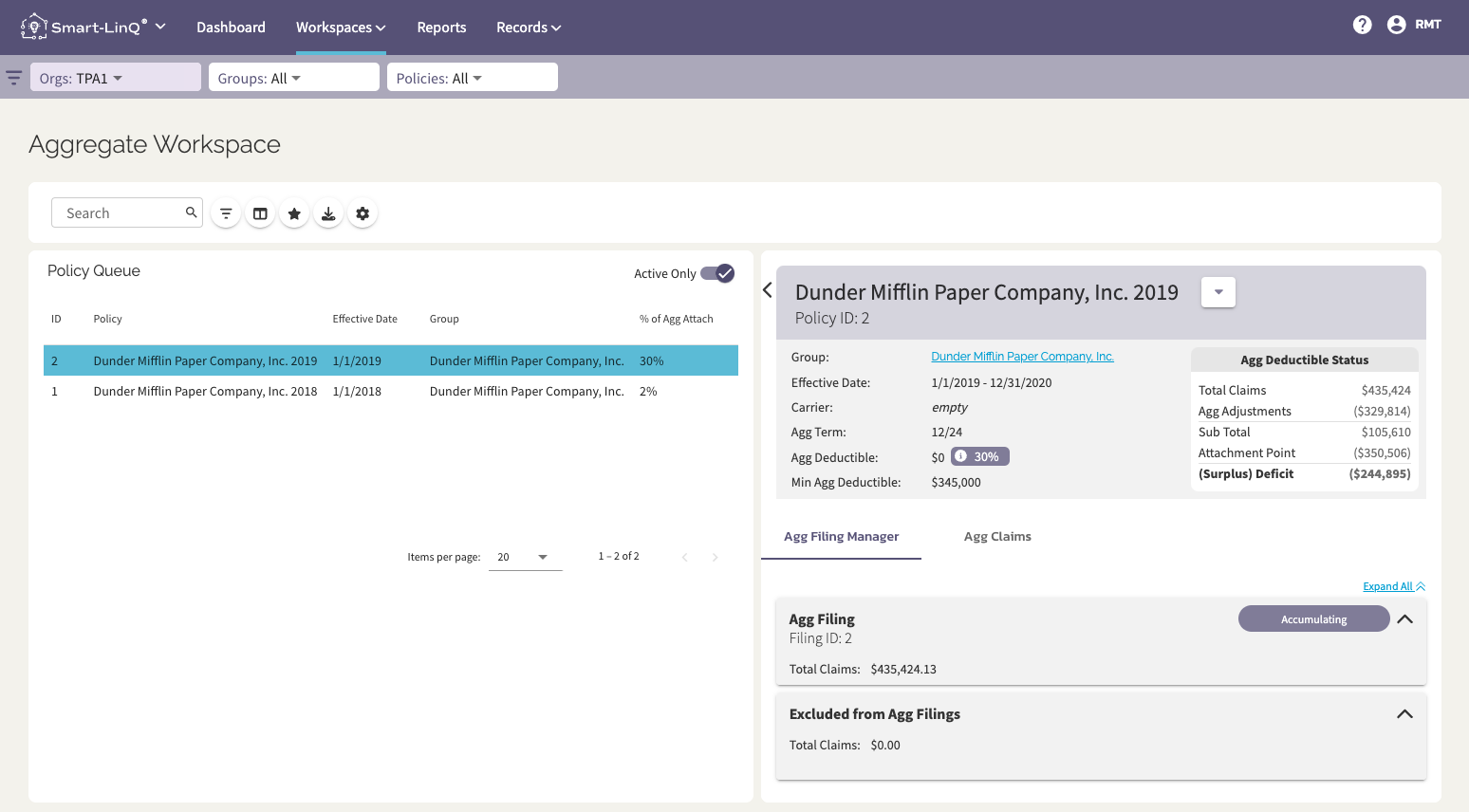Viewport: 1469px width, 812px height.
Task: Open the Workspaces menu
Action: (x=341, y=28)
